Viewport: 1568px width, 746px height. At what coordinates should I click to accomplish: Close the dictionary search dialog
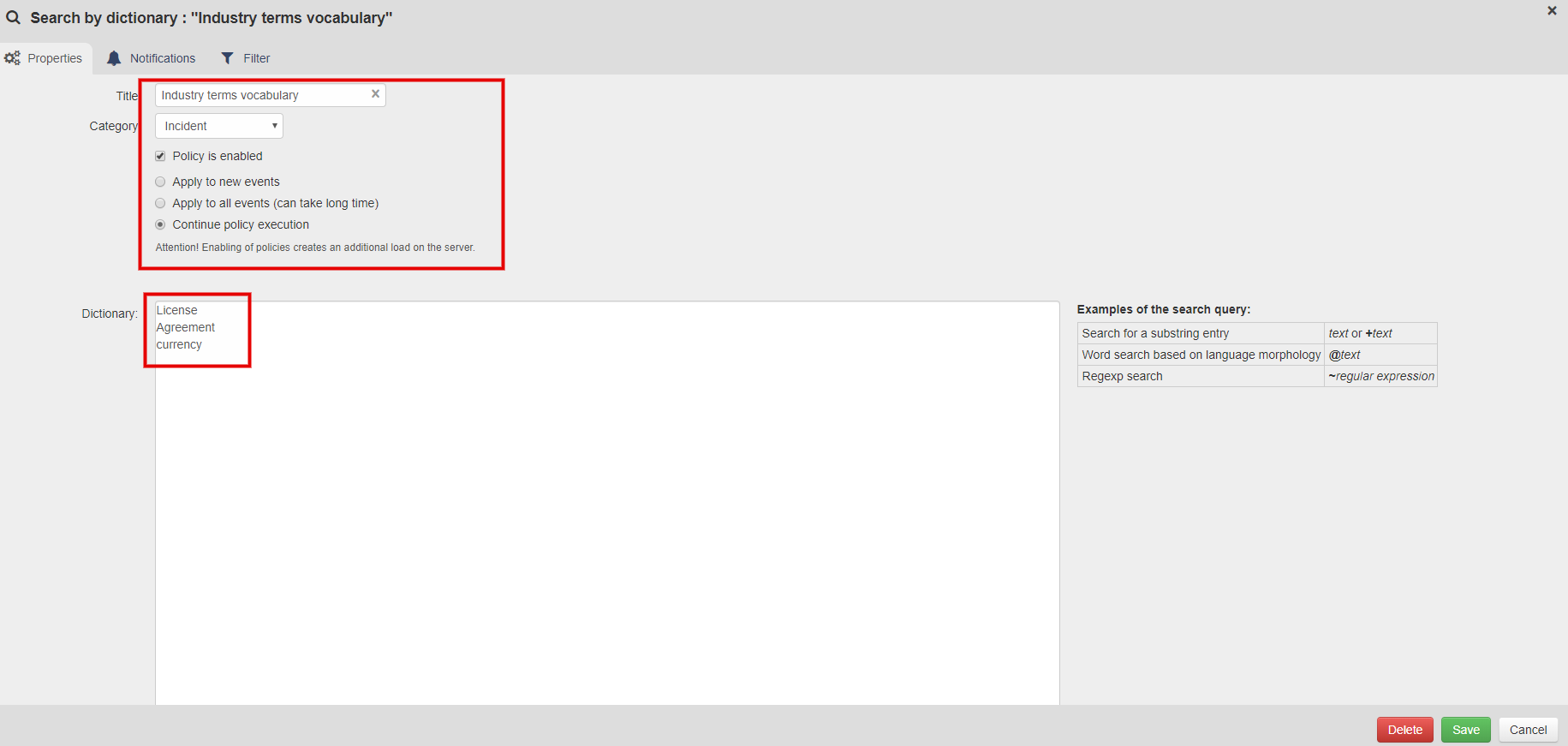[1552, 11]
